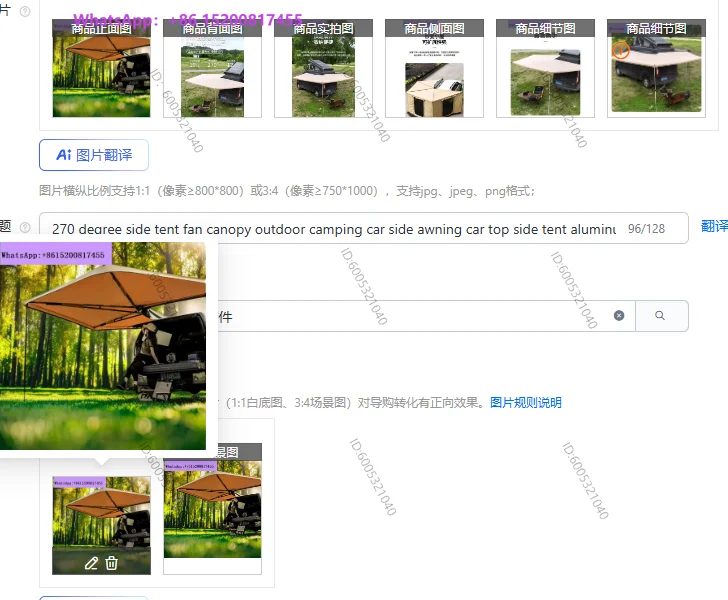The width and height of the screenshot is (728, 600).
Task: Open the 商品正面图 product thumbnail
Action: pyautogui.click(x=101, y=68)
